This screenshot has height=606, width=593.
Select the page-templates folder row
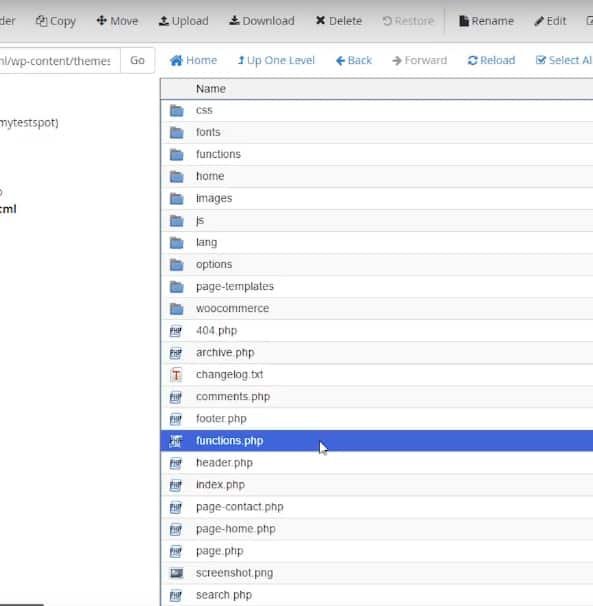pyautogui.click(x=377, y=286)
